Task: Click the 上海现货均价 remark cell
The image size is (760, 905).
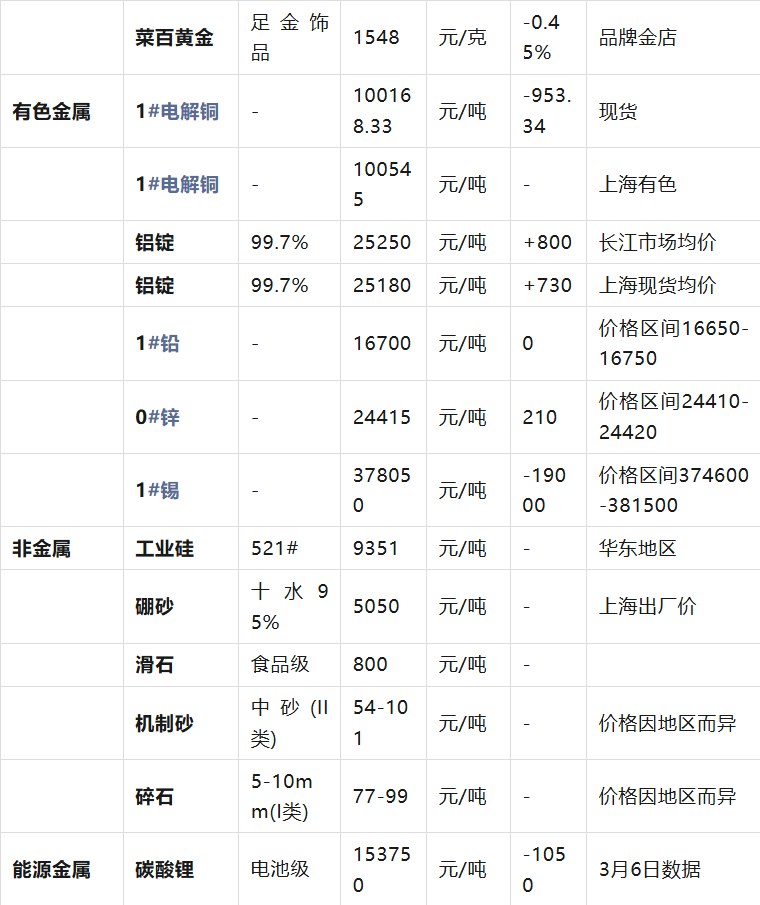Action: click(657, 285)
